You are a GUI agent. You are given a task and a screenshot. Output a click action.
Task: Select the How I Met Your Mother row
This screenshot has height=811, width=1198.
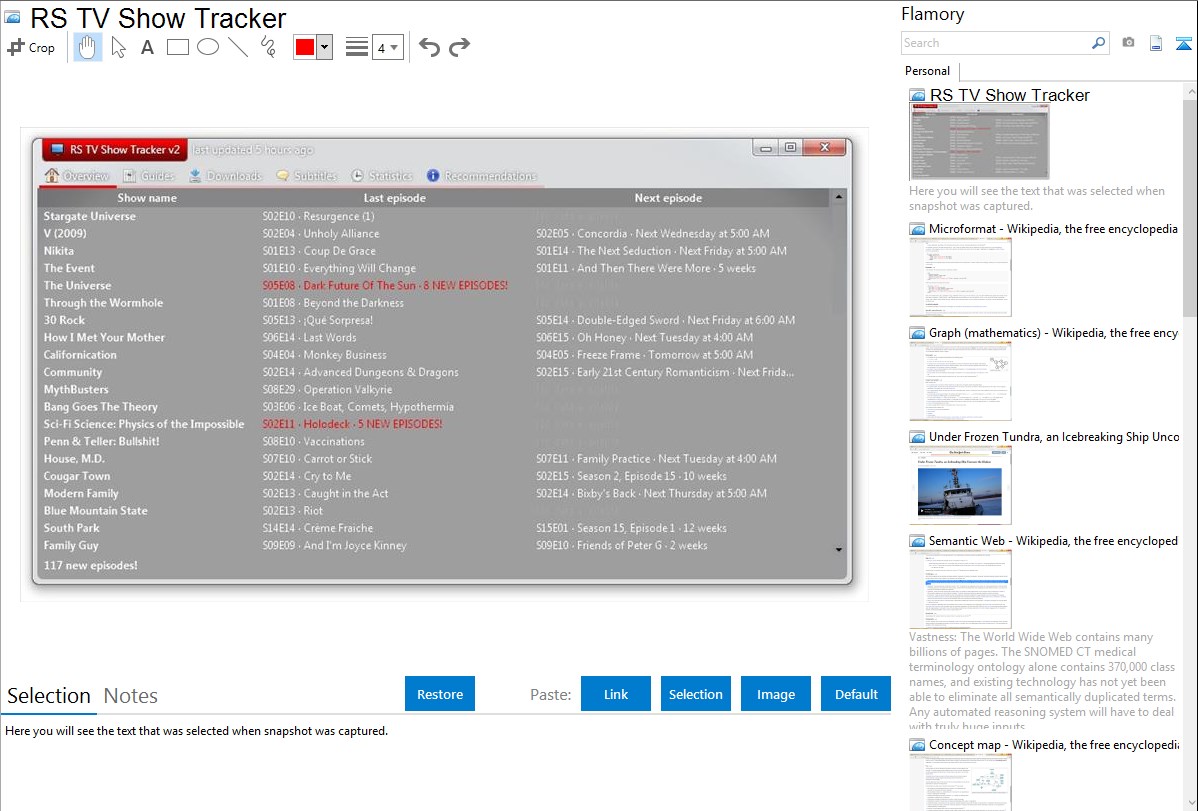[x=434, y=337]
